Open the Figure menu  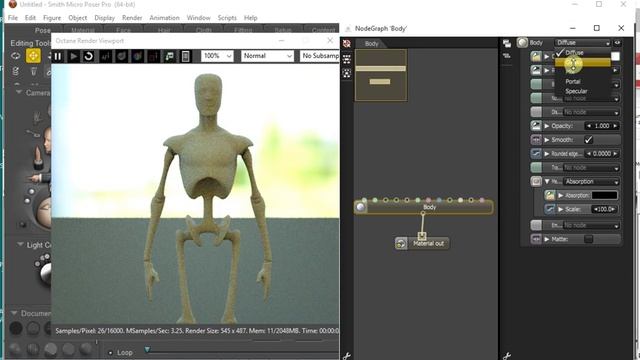point(52,18)
